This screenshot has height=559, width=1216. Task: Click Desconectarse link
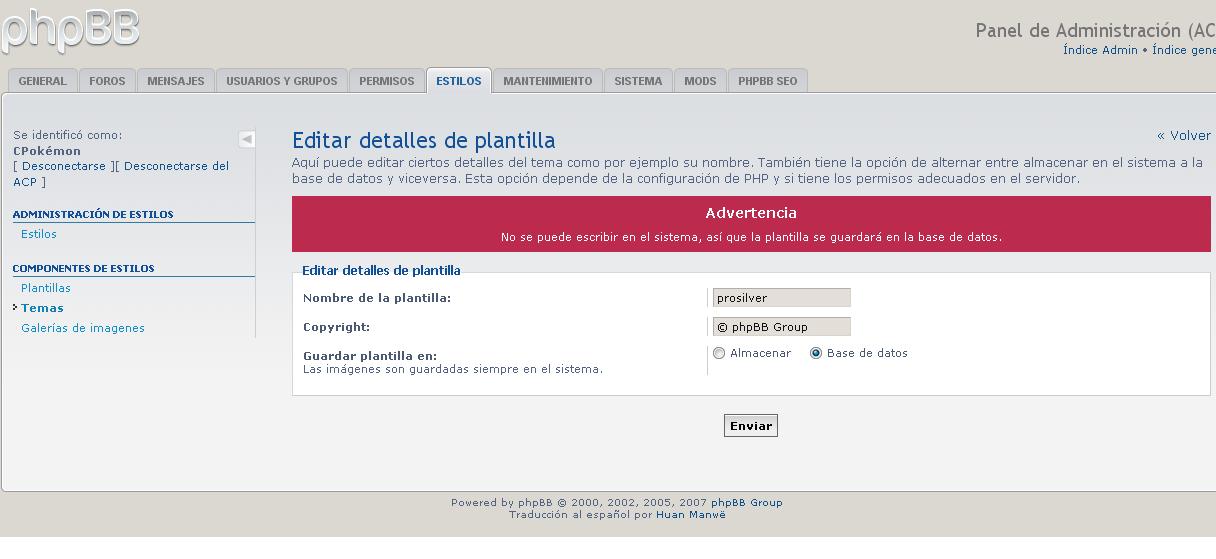click(x=64, y=166)
